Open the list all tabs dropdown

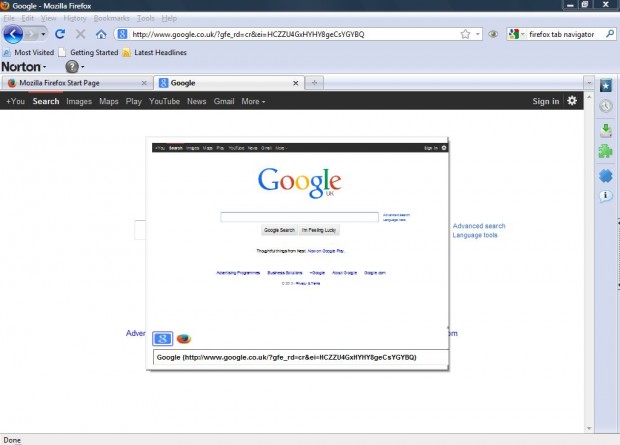[589, 83]
